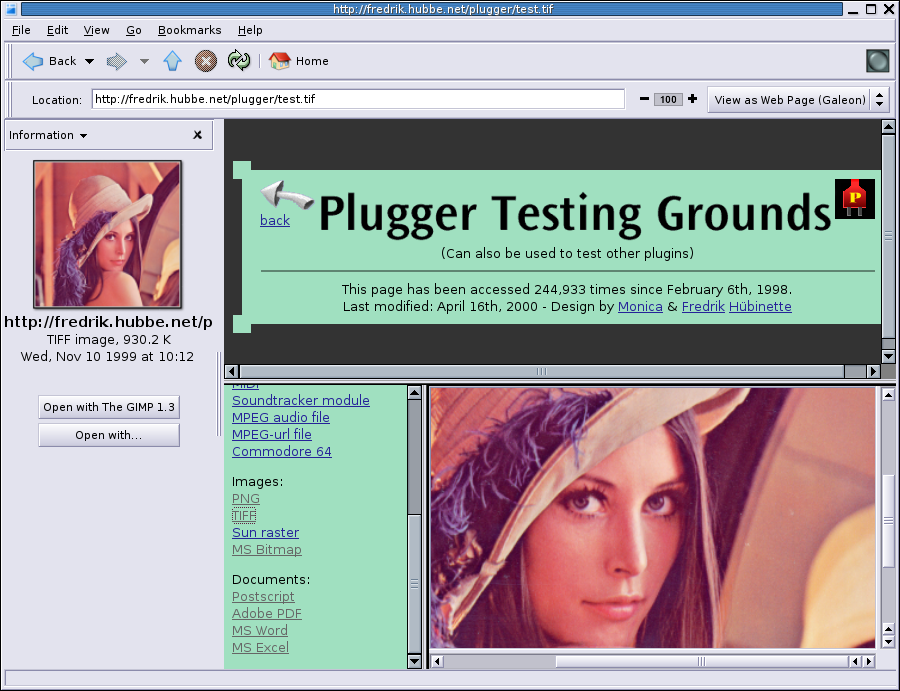
Task: Click Open with The GIMP 1.3
Action: (109, 407)
